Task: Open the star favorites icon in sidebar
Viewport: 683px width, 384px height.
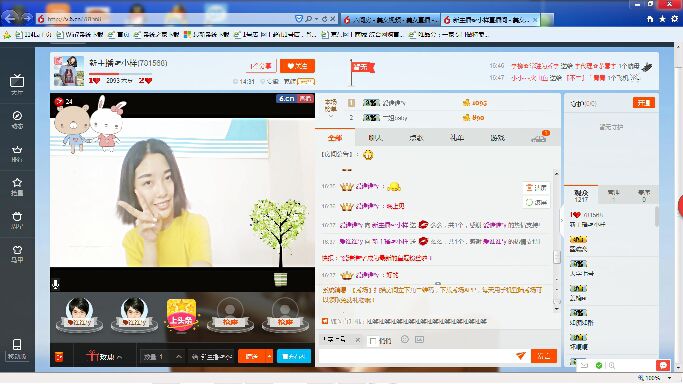Action: tap(17, 182)
